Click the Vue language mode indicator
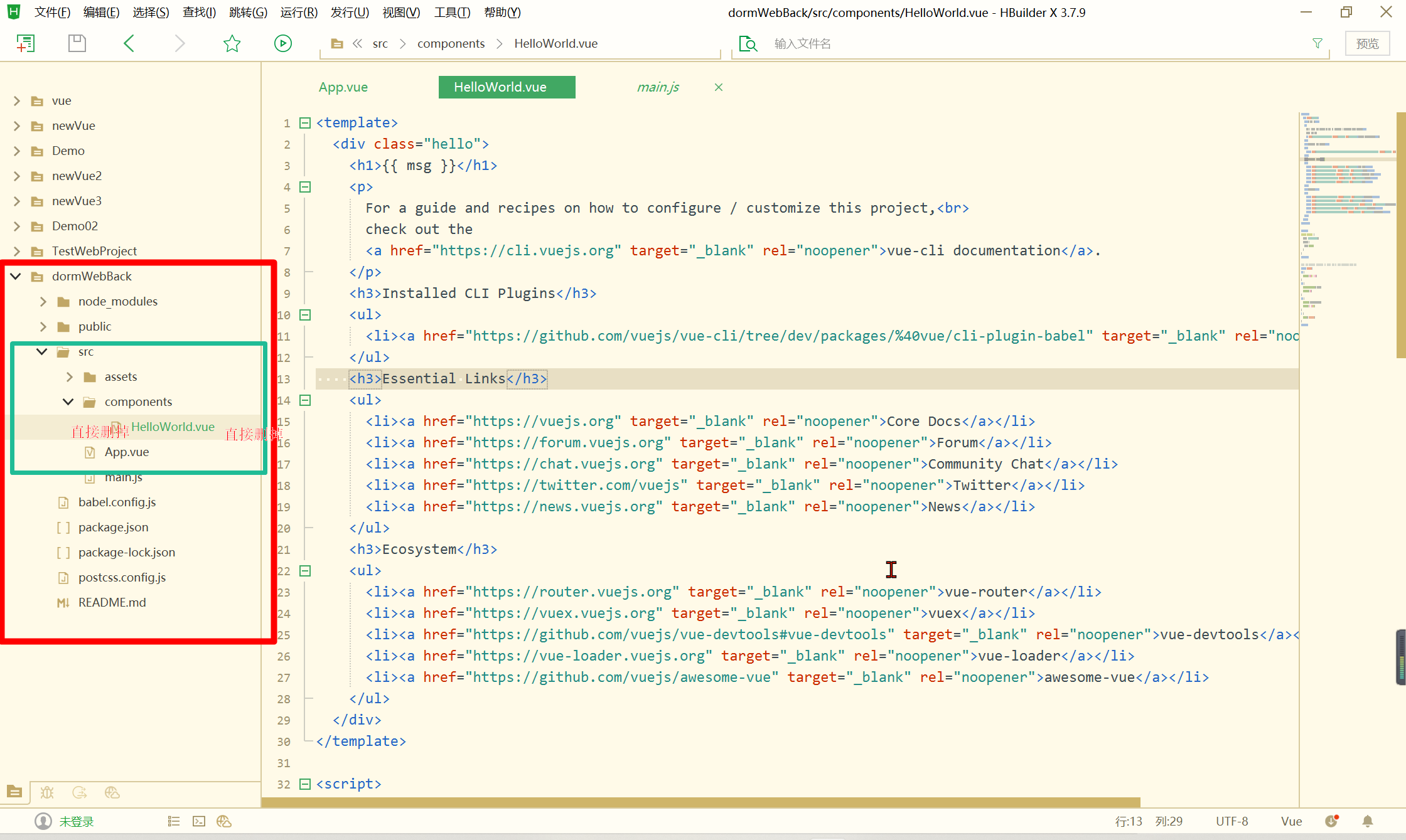1406x840 pixels. (x=1291, y=821)
